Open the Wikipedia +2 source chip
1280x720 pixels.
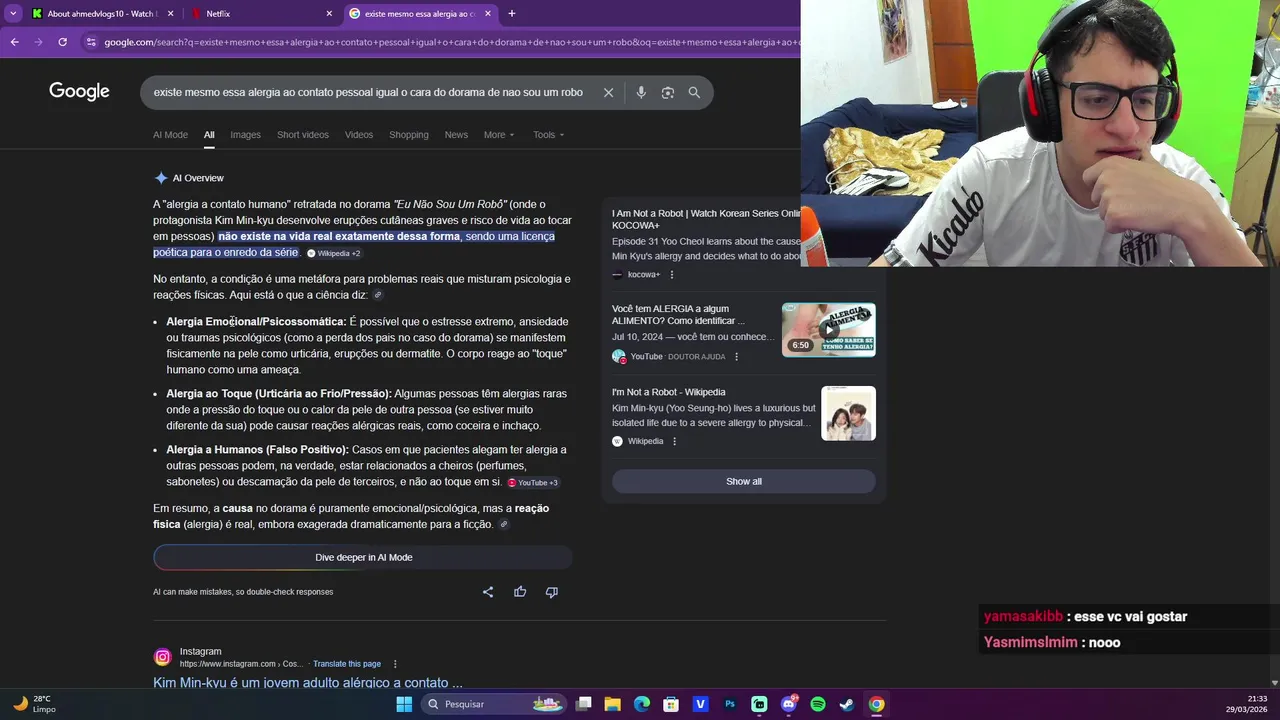[x=334, y=253]
